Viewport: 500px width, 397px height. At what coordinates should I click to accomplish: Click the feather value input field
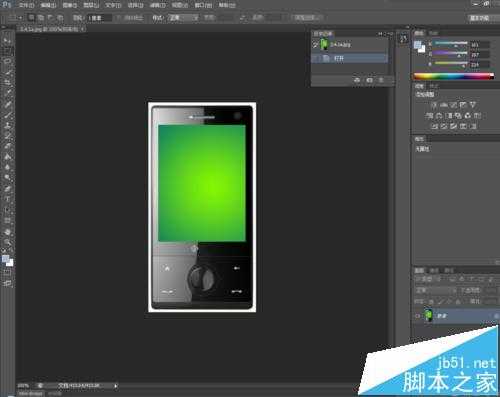[x=100, y=18]
